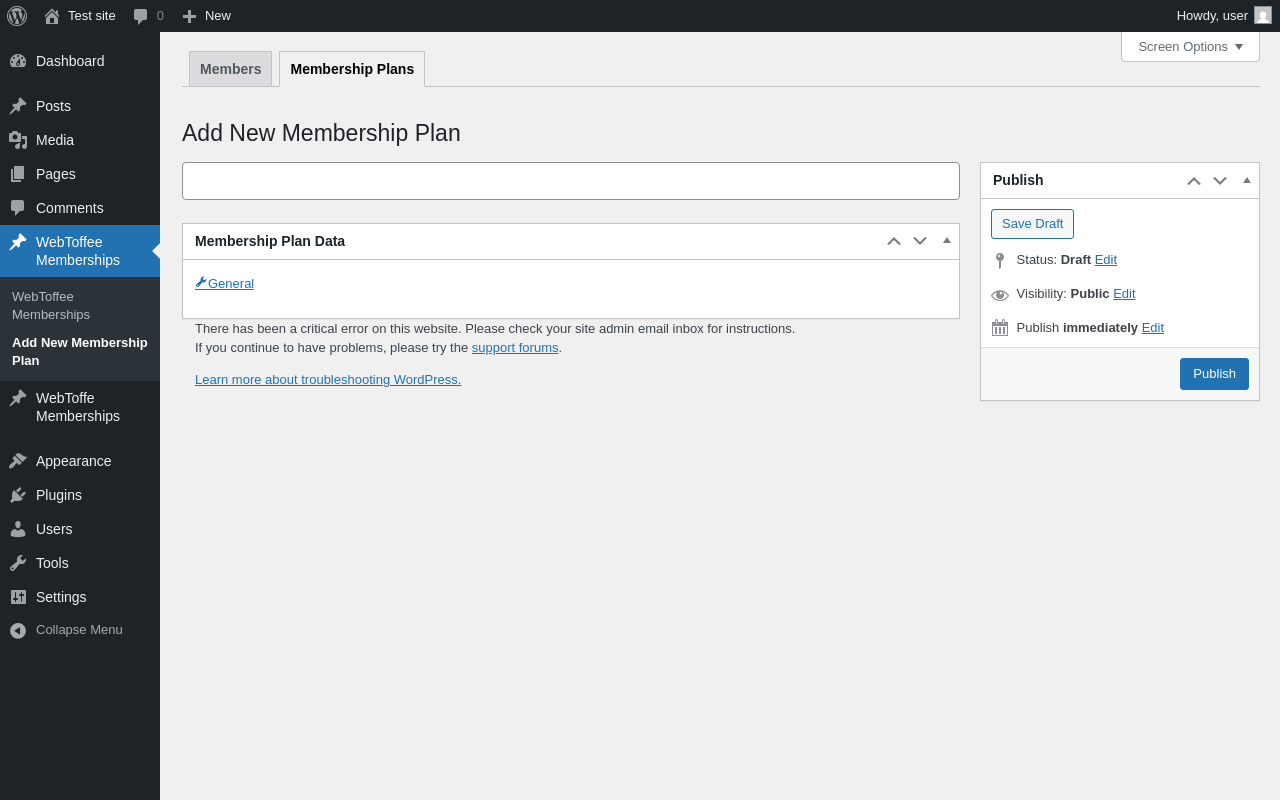Click the user avatar icon
The height and width of the screenshot is (800, 1280).
click(1263, 16)
